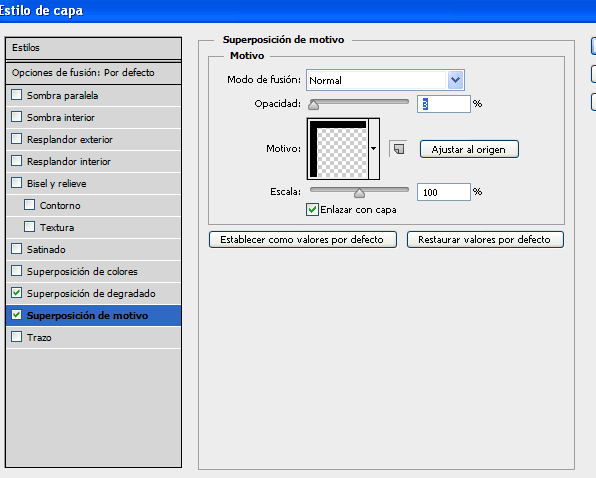Enable the Sombra paralela checkbox
This screenshot has width=596, height=478.
tap(16, 95)
